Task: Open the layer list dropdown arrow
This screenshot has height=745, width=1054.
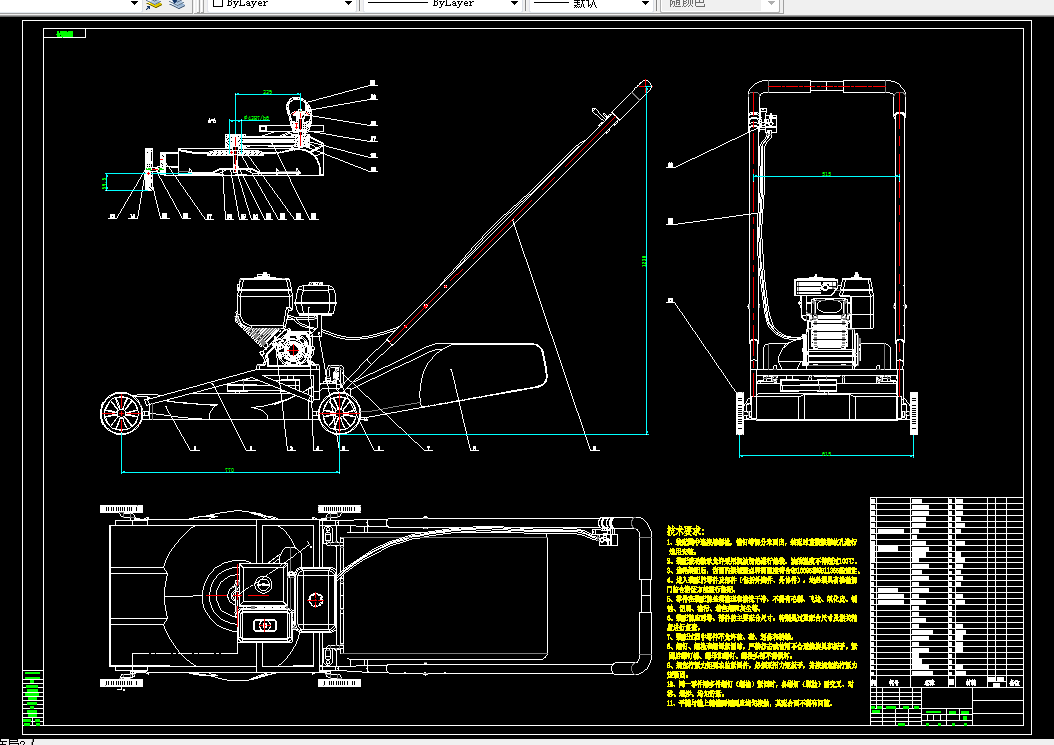Action: [x=134, y=4]
